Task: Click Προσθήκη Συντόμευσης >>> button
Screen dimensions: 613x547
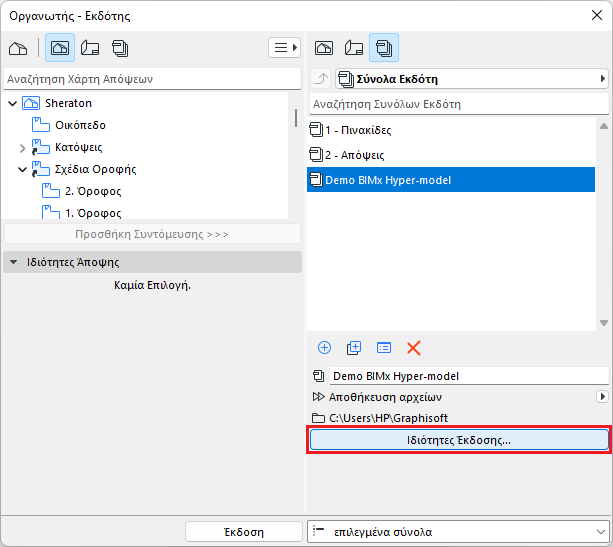Action: tap(152, 234)
